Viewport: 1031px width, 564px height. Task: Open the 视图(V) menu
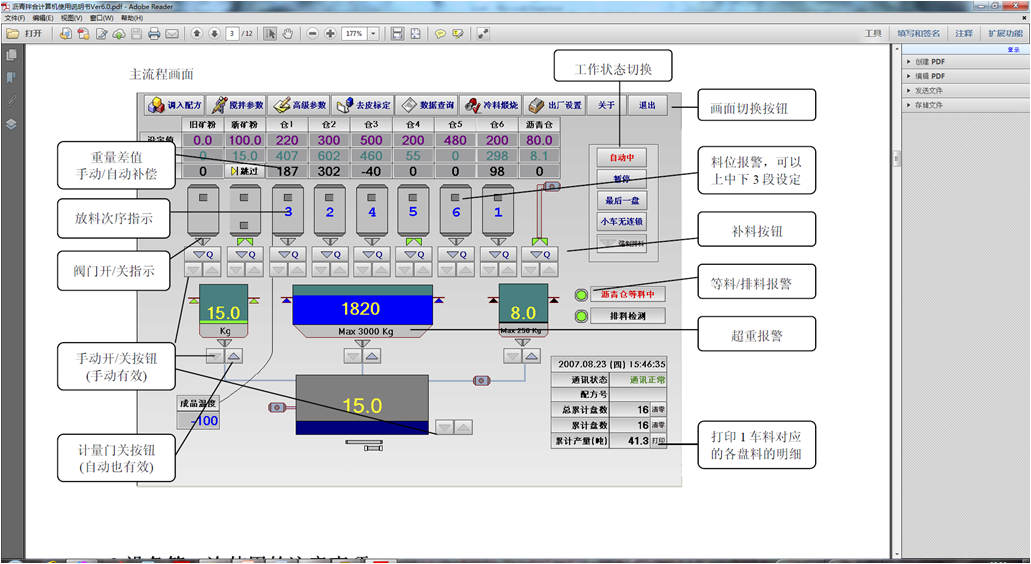pyautogui.click(x=72, y=18)
